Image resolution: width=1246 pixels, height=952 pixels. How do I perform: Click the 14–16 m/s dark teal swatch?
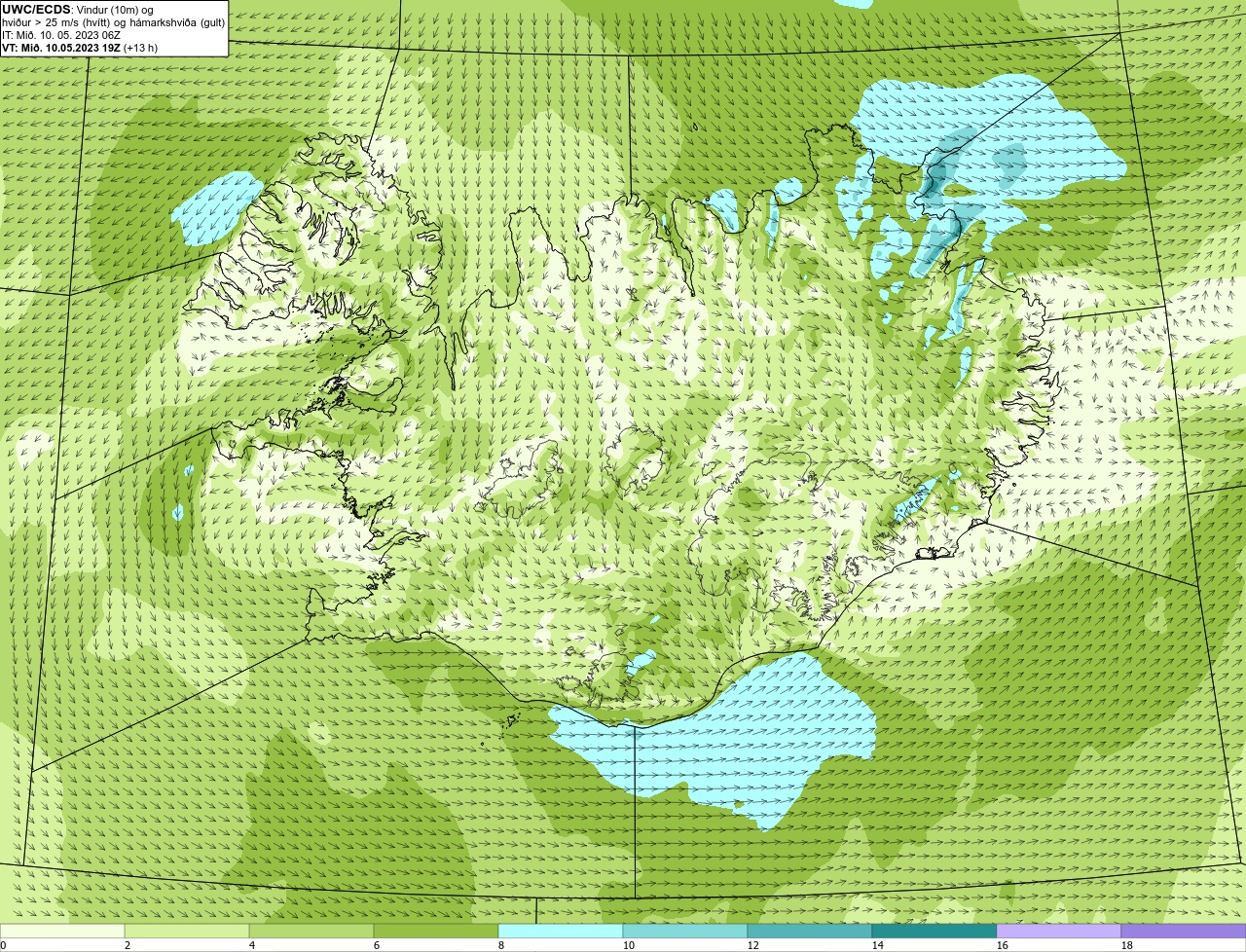click(934, 932)
